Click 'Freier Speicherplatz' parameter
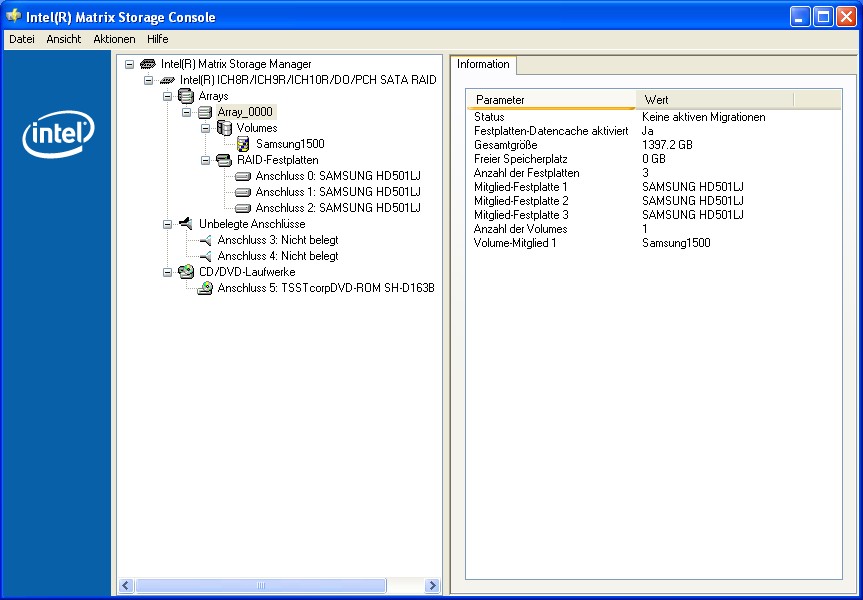The width and height of the screenshot is (863, 600). pos(520,159)
